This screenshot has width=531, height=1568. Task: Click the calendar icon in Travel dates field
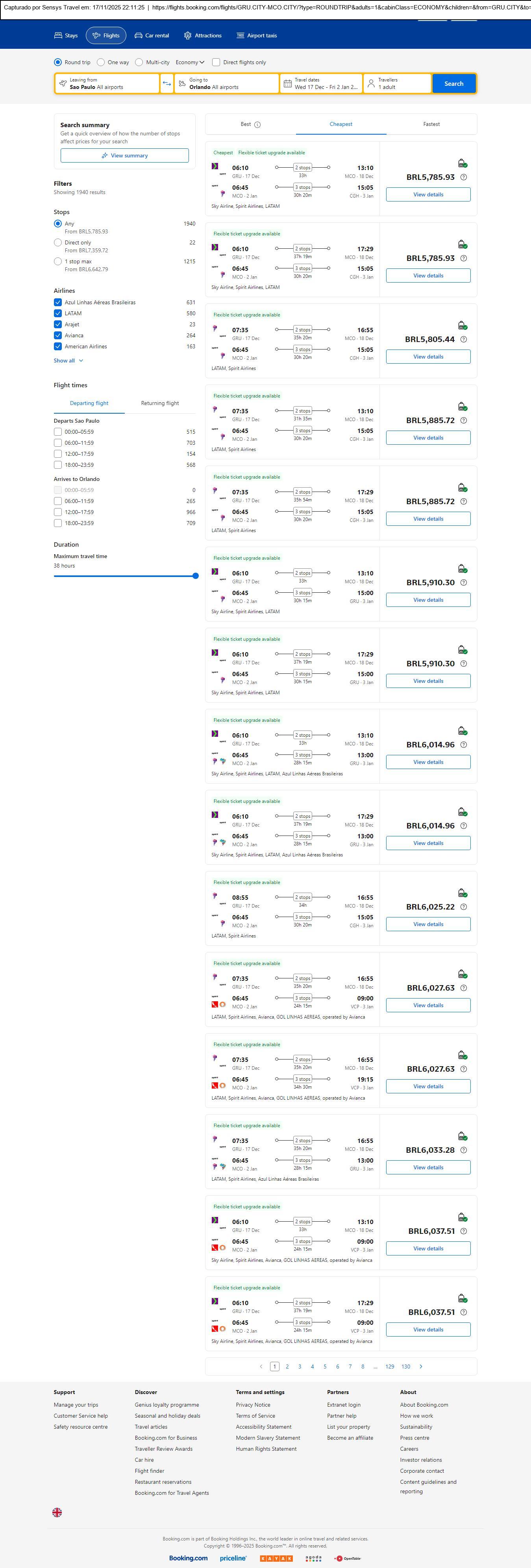287,83
